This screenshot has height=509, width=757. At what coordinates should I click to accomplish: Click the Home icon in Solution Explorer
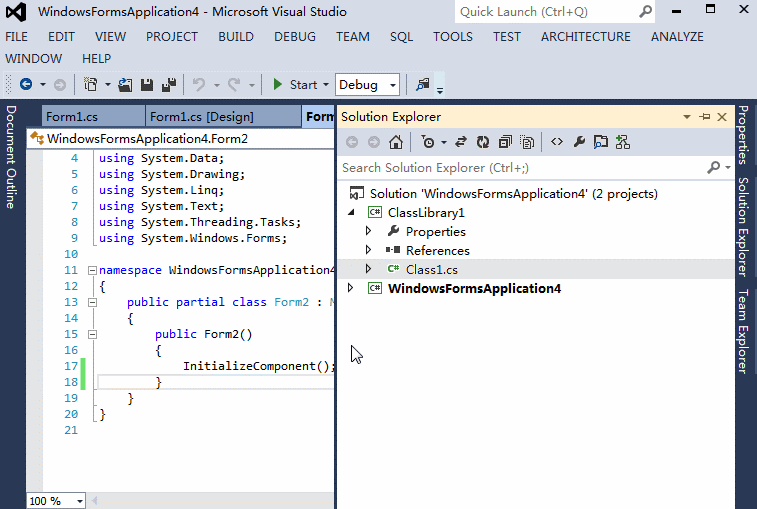396,142
